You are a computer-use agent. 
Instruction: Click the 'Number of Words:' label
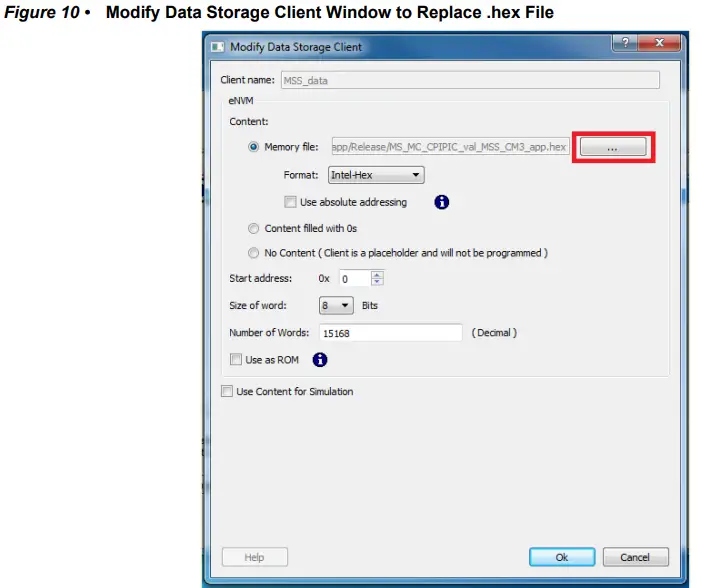point(269,333)
